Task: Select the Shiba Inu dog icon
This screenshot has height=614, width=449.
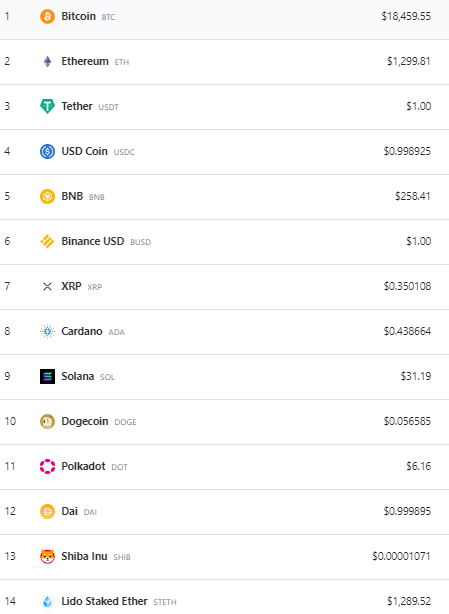Action: [47, 556]
